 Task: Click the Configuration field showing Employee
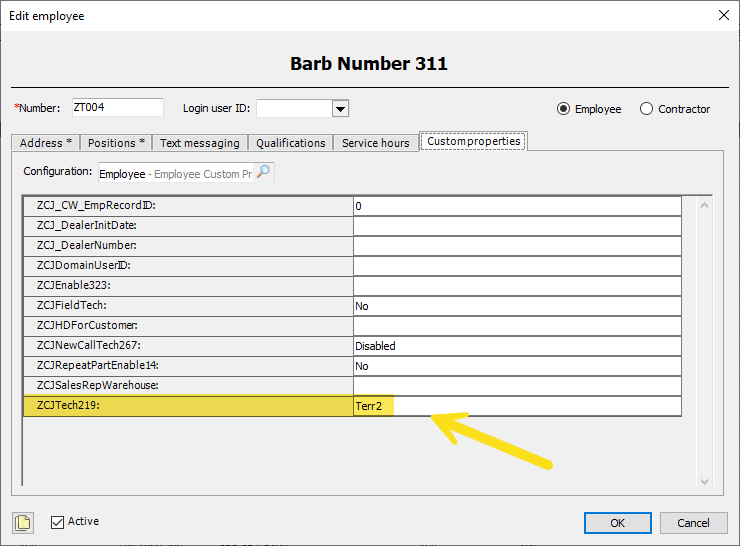176,174
